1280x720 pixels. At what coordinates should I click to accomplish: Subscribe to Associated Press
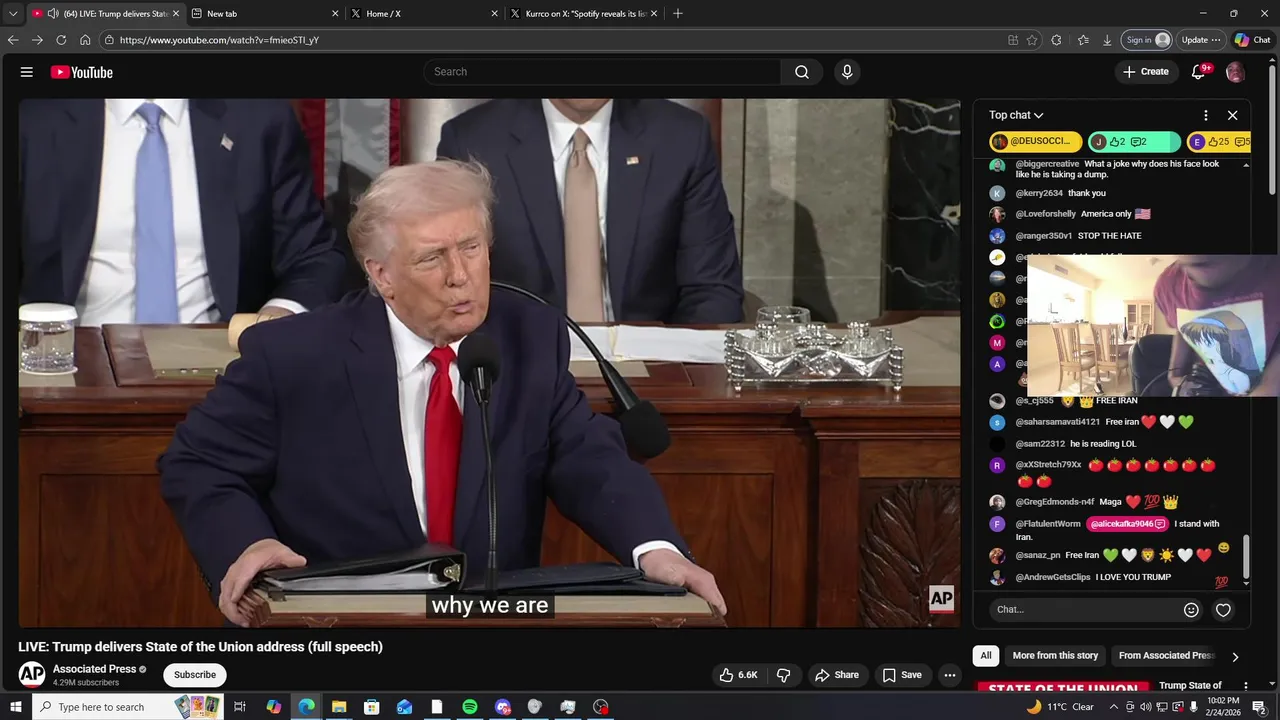pyautogui.click(x=195, y=675)
